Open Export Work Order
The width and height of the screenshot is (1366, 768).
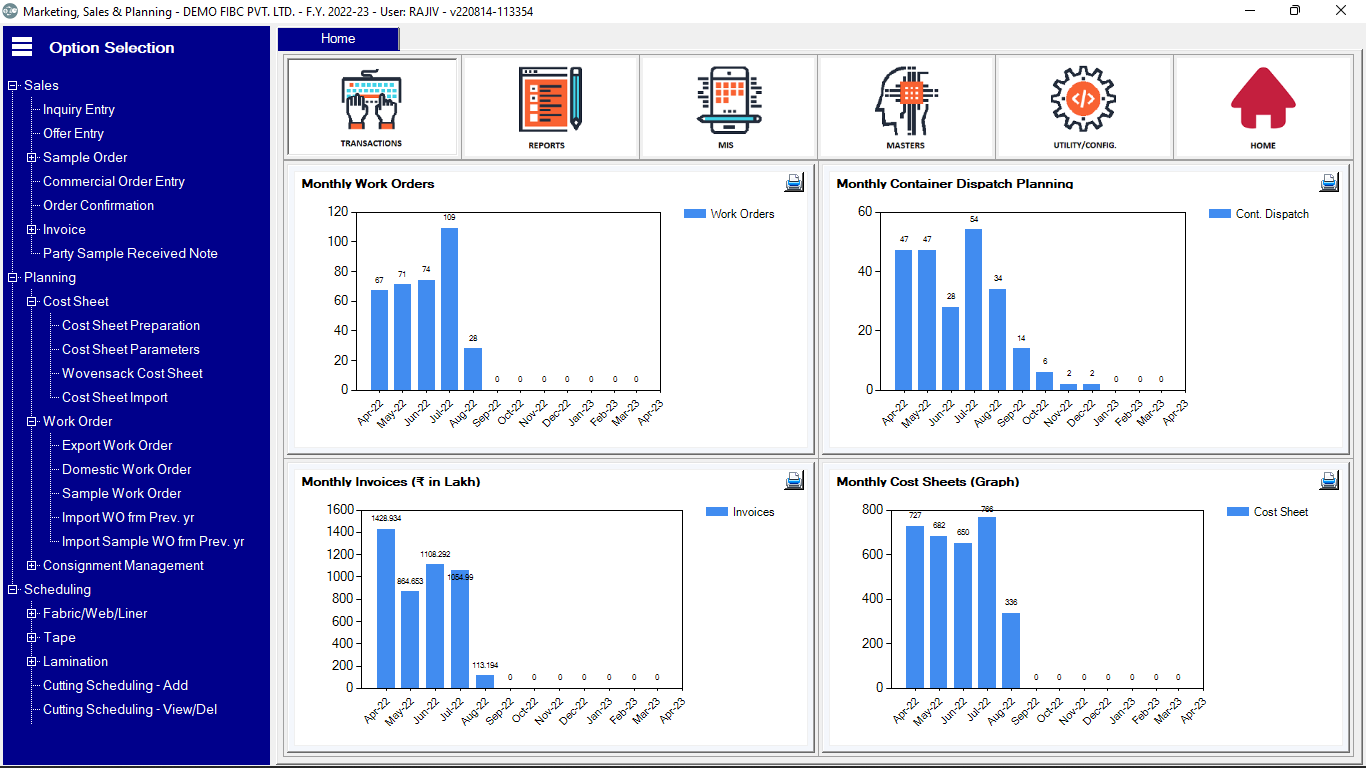click(117, 446)
